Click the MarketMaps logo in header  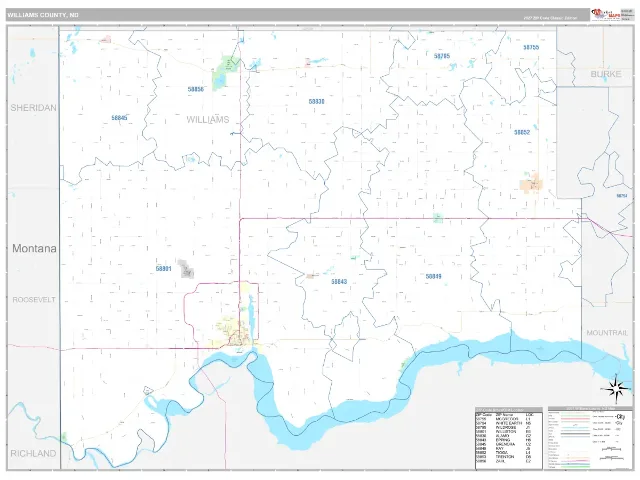click(x=605, y=14)
